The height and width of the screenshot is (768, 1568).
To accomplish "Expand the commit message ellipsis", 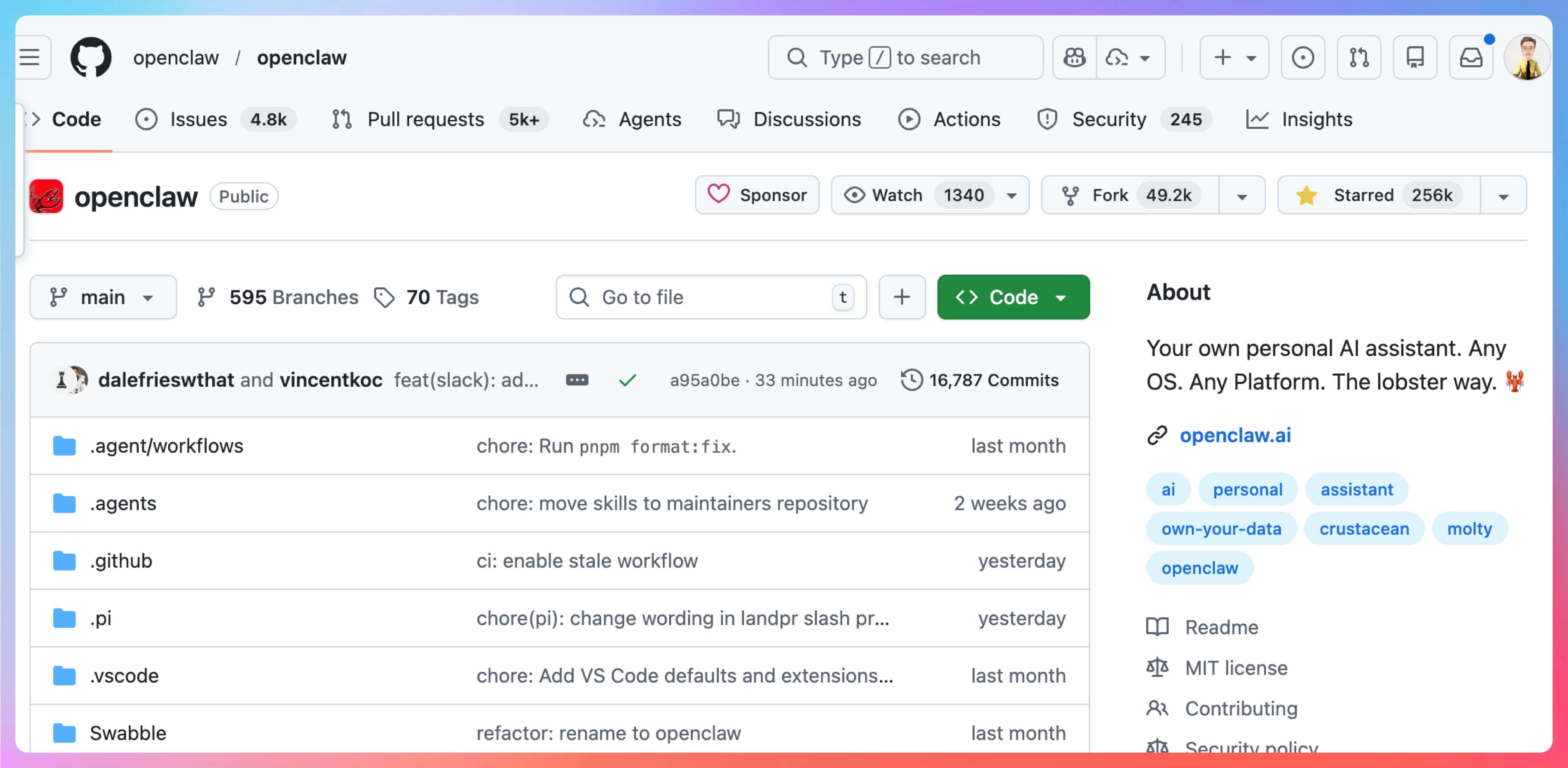I will (576, 380).
